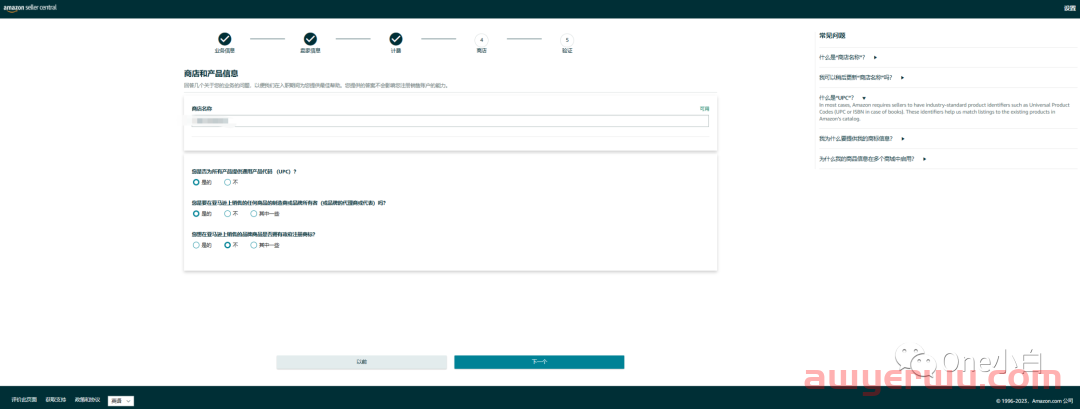The height and width of the screenshot is (409, 1080).
Task: Click the completed second step checkmark icon
Action: tap(310, 39)
